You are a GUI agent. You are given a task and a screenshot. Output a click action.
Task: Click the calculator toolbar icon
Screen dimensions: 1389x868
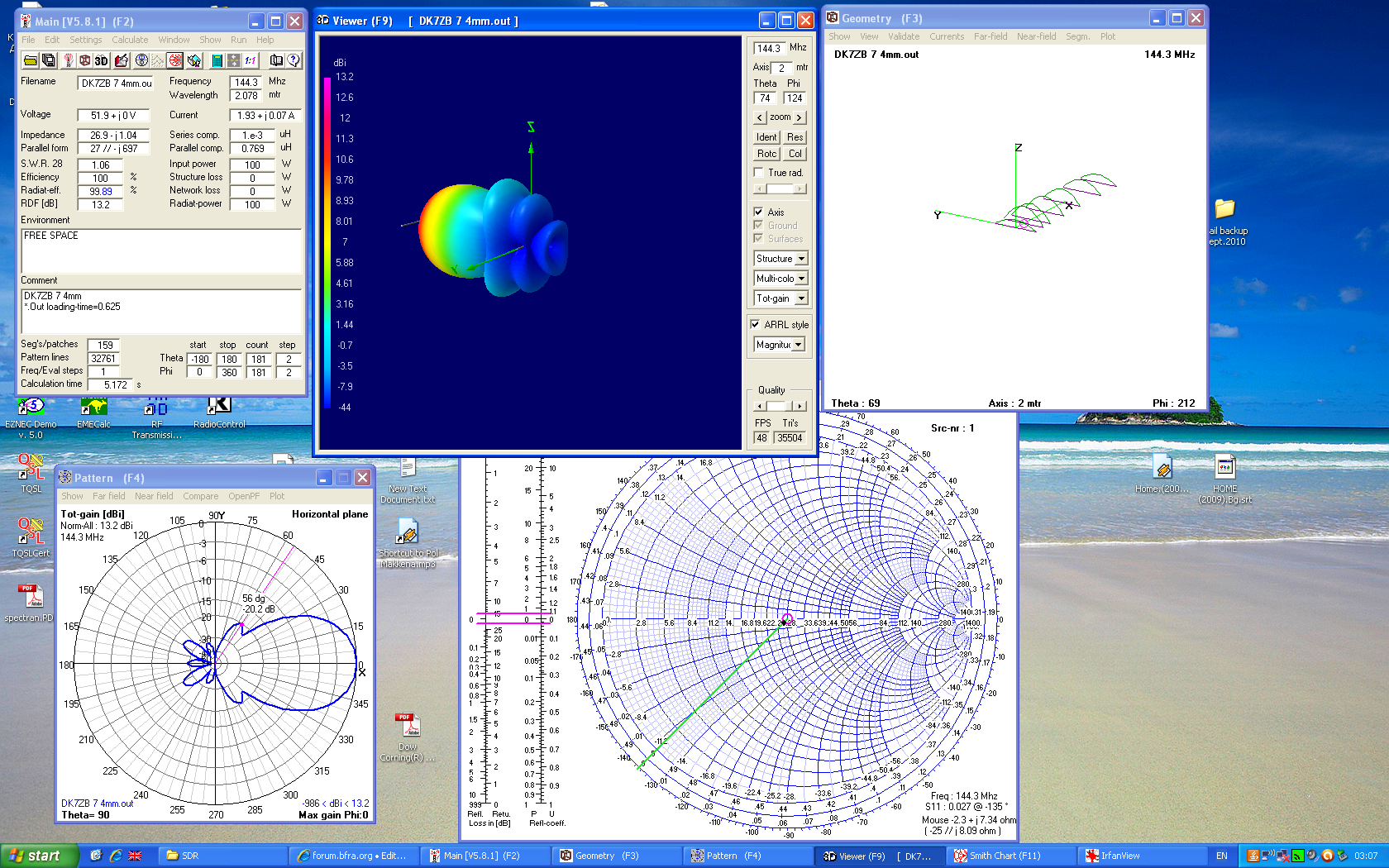tap(217, 60)
